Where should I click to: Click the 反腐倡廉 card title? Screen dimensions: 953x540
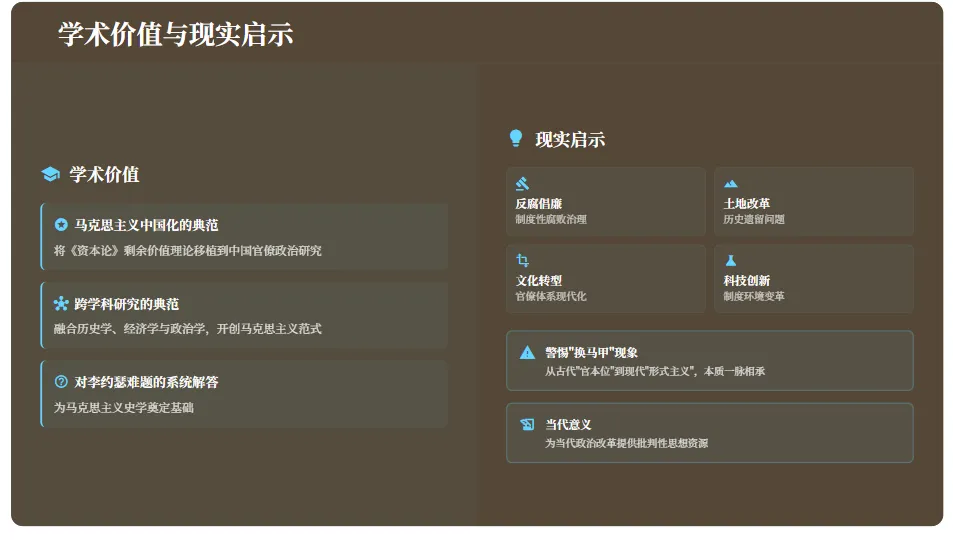[538, 204]
